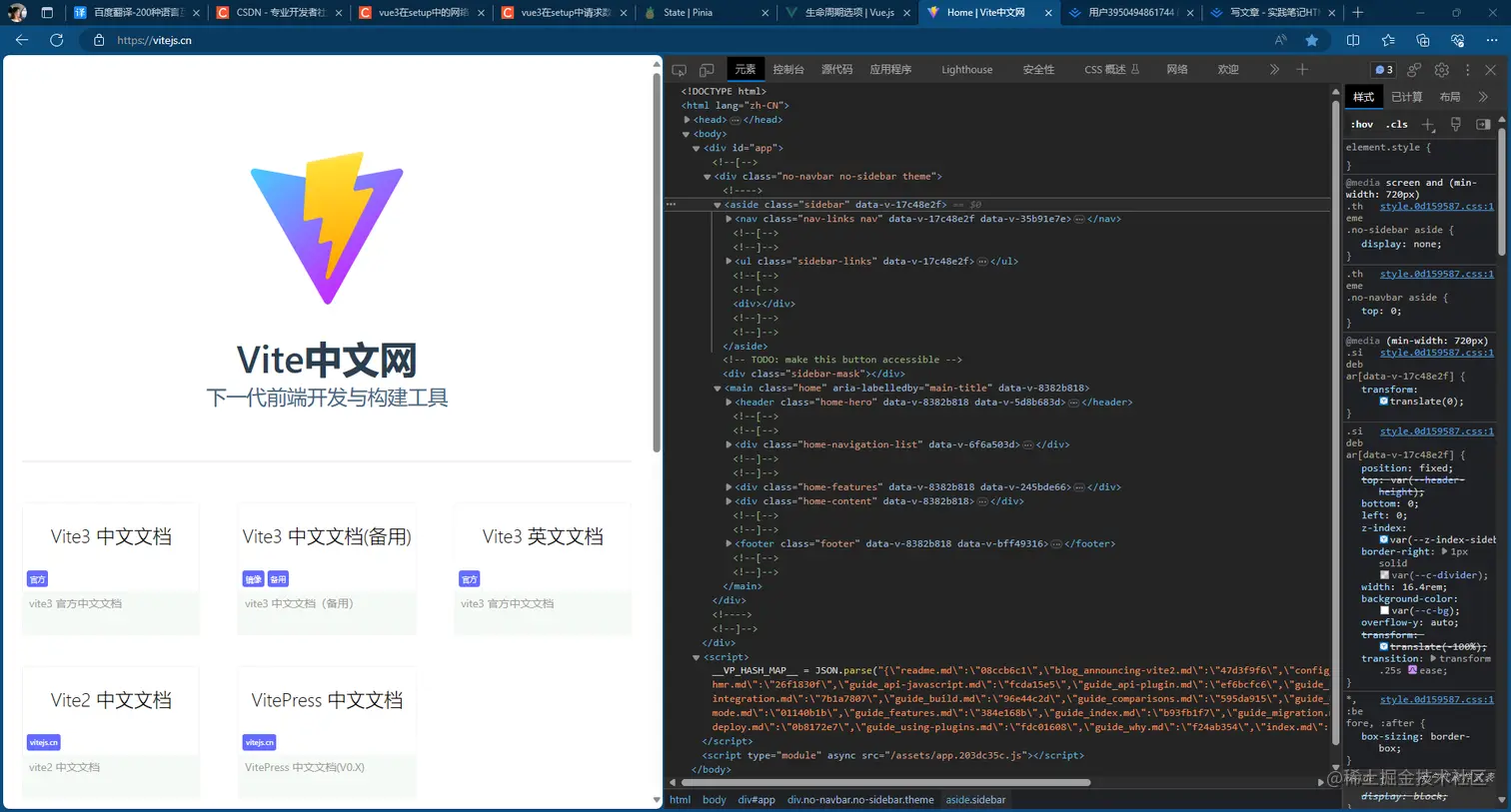The width and height of the screenshot is (1511, 812).
Task: Click the favorites star in address bar
Action: click(1312, 40)
